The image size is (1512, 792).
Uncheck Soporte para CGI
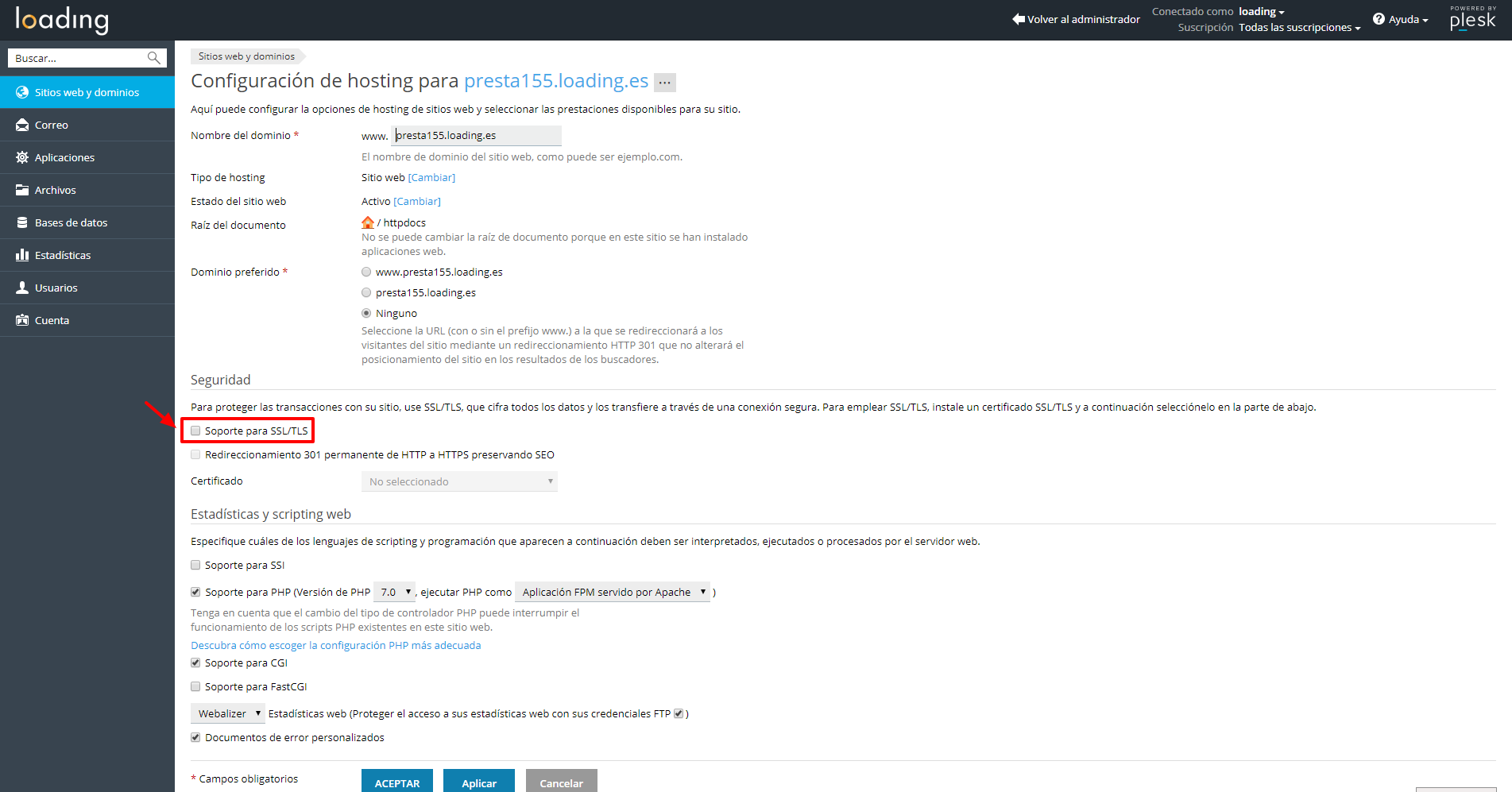click(x=195, y=663)
